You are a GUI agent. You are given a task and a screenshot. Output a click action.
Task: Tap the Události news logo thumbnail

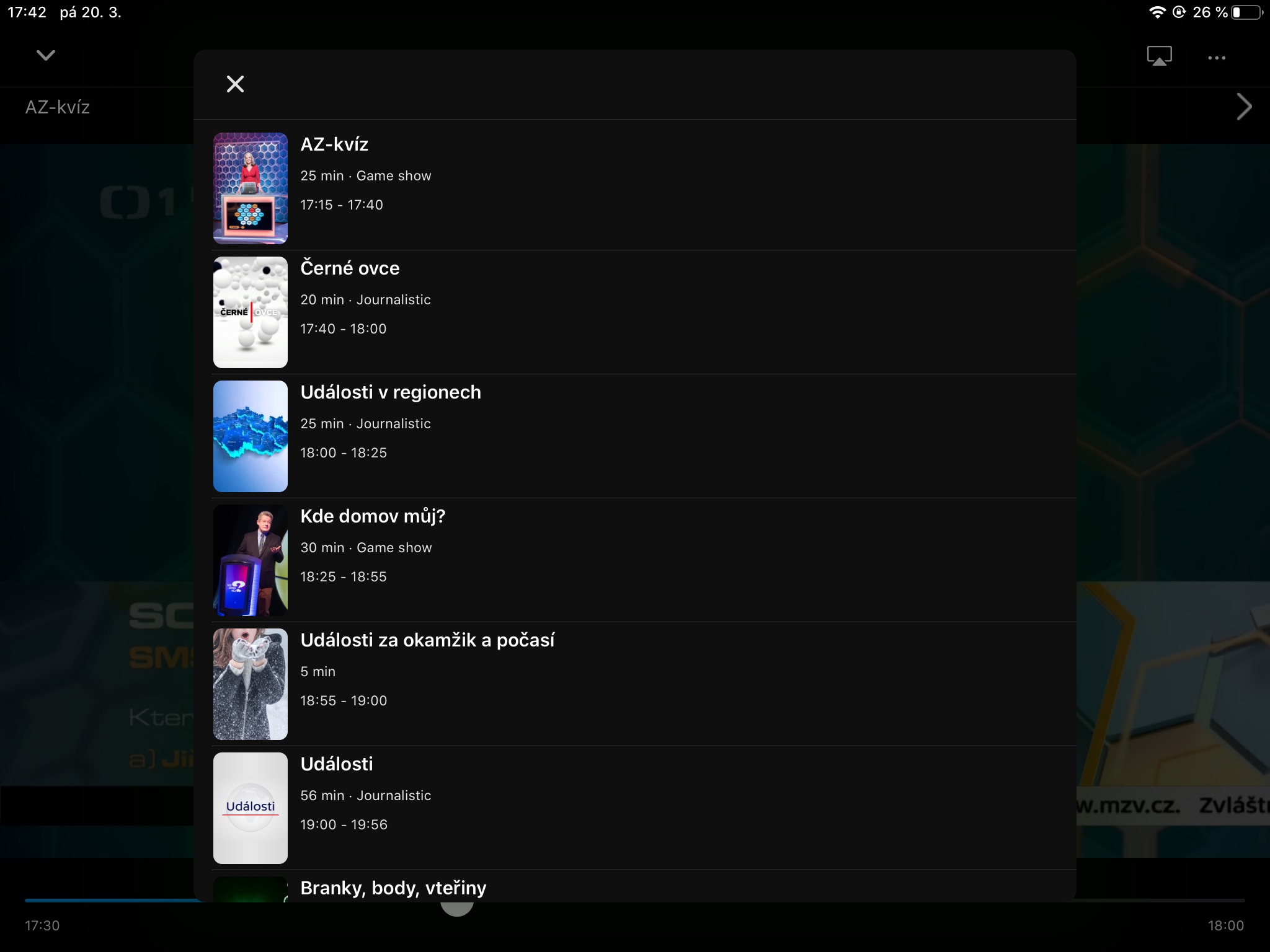[x=250, y=808]
